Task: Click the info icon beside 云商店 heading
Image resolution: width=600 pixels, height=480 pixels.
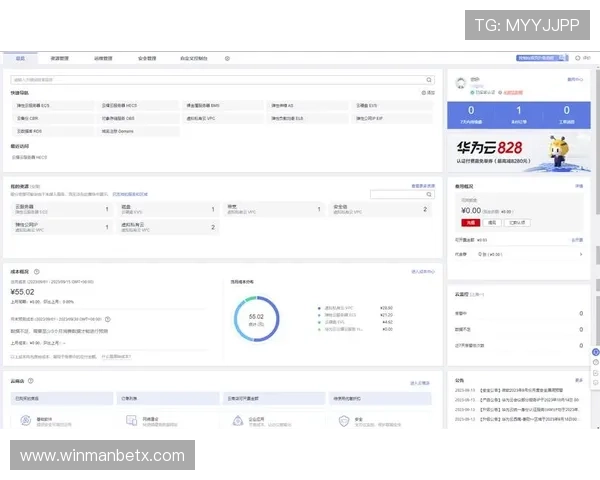Action: (x=31, y=381)
